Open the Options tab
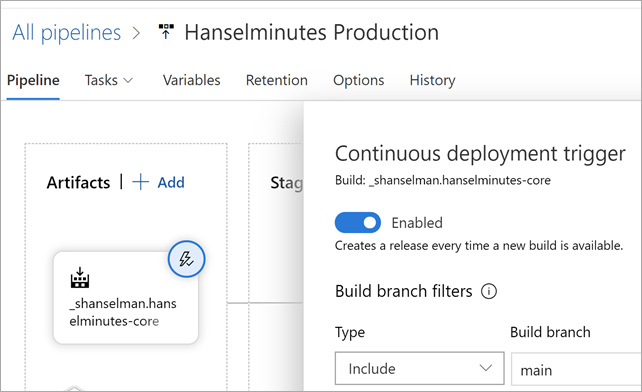Image resolution: width=642 pixels, height=392 pixels. tap(359, 80)
